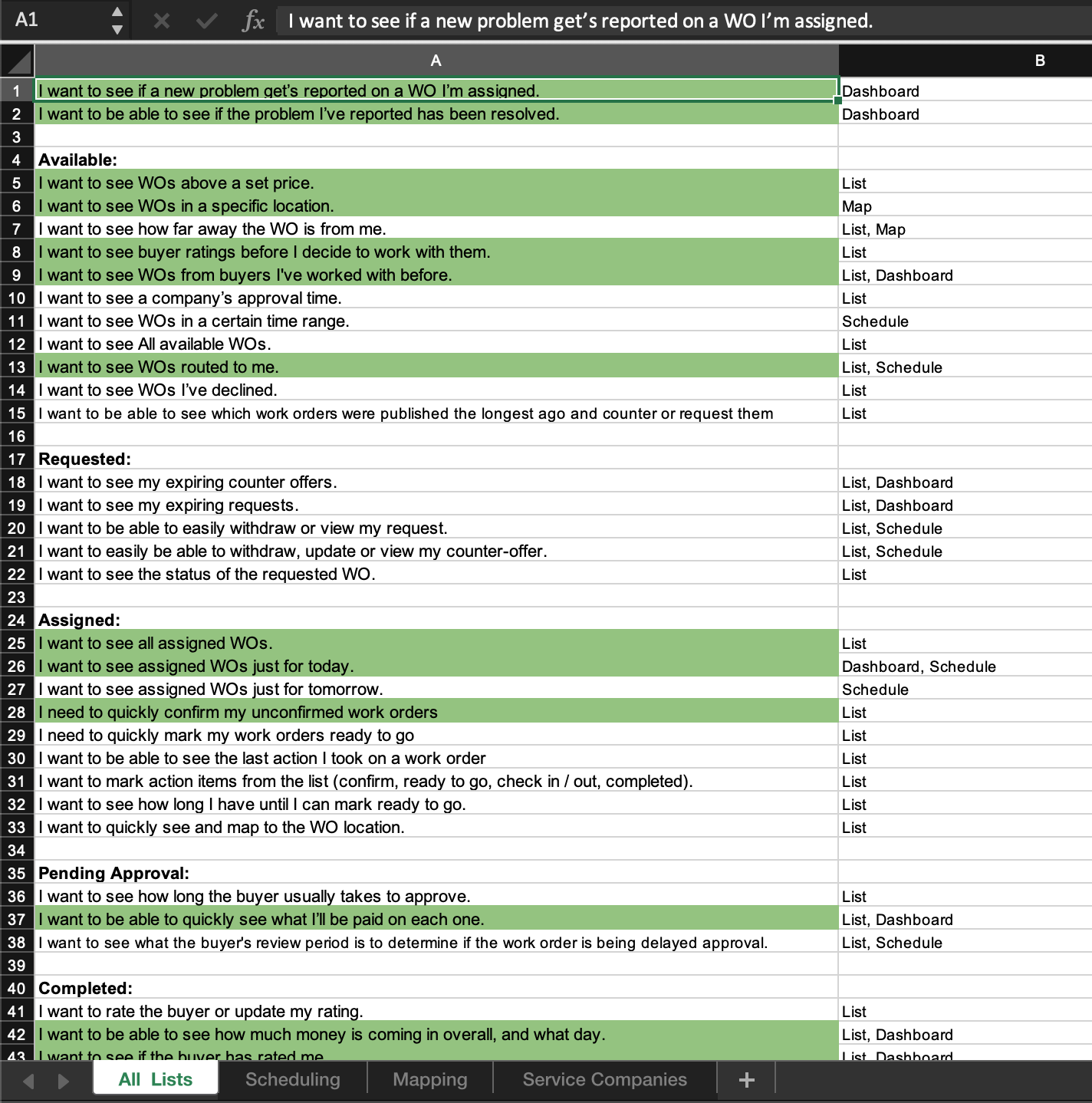The image size is (1092, 1103).
Task: Open the Mapping sheet tab
Action: 430,1079
